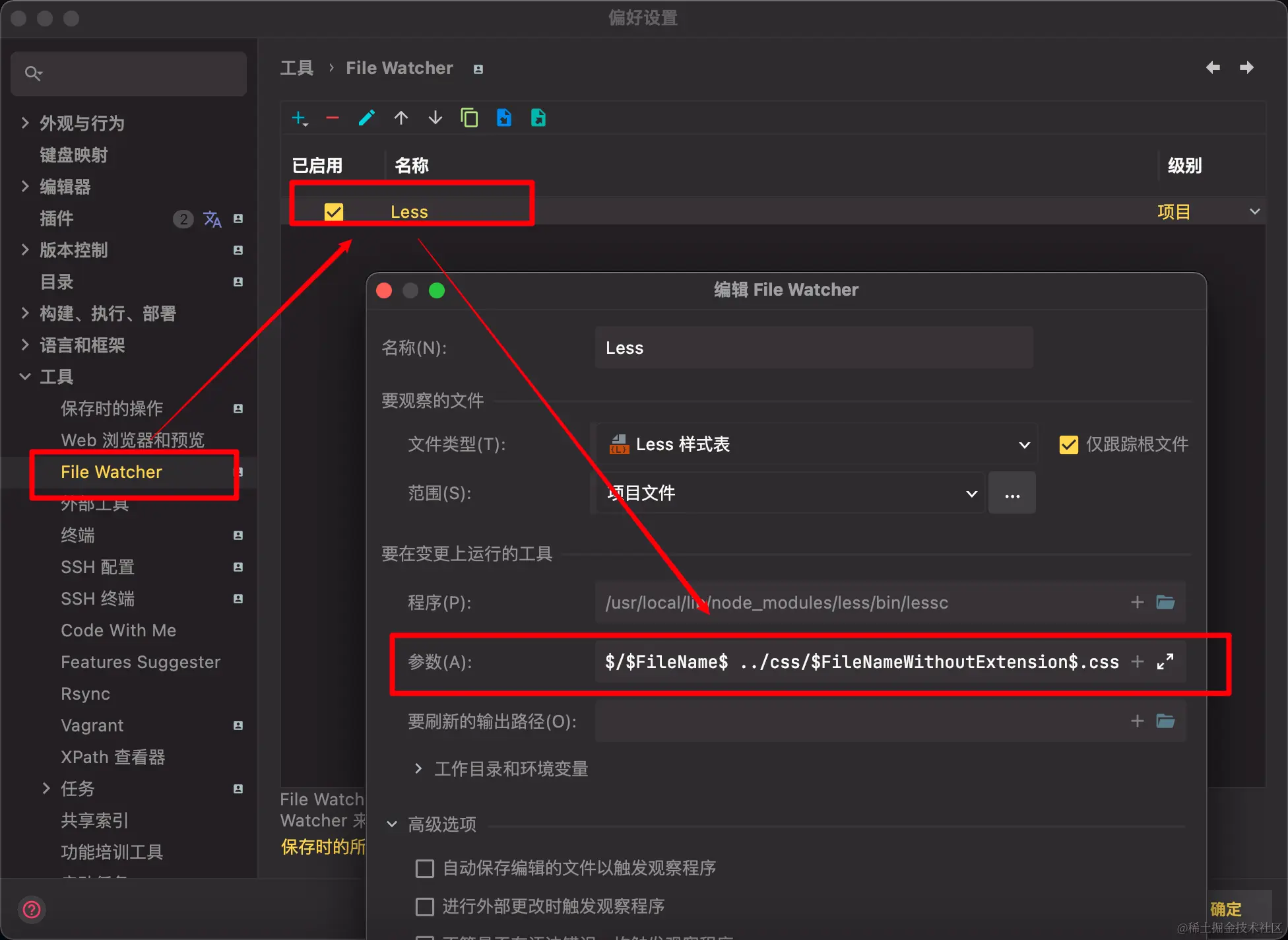
Task: Click the add watcher plus icon
Action: tap(299, 118)
